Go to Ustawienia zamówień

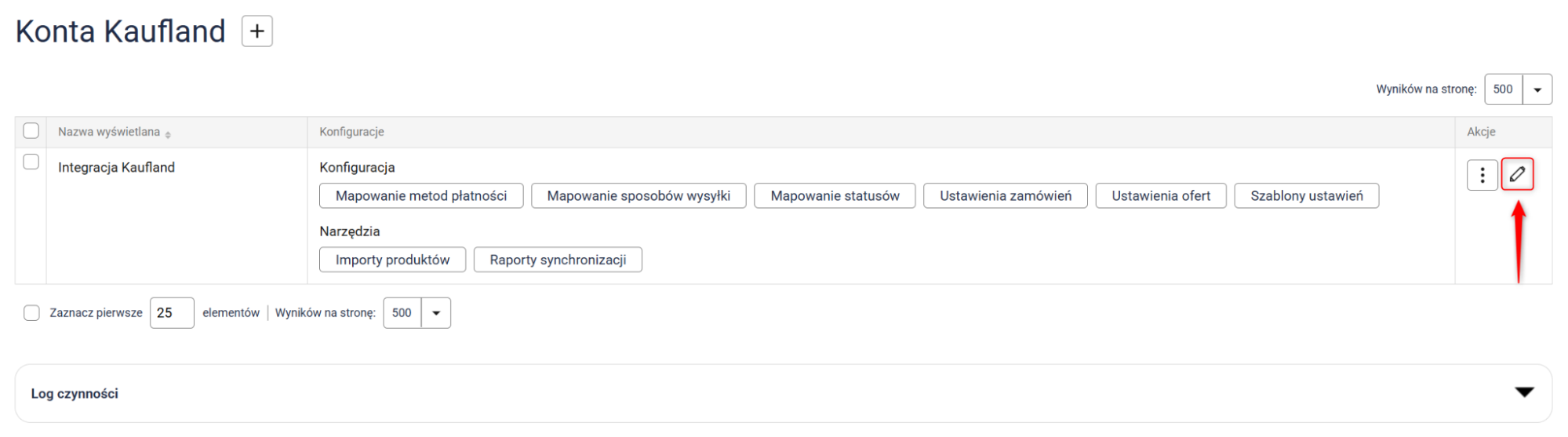(x=1005, y=196)
